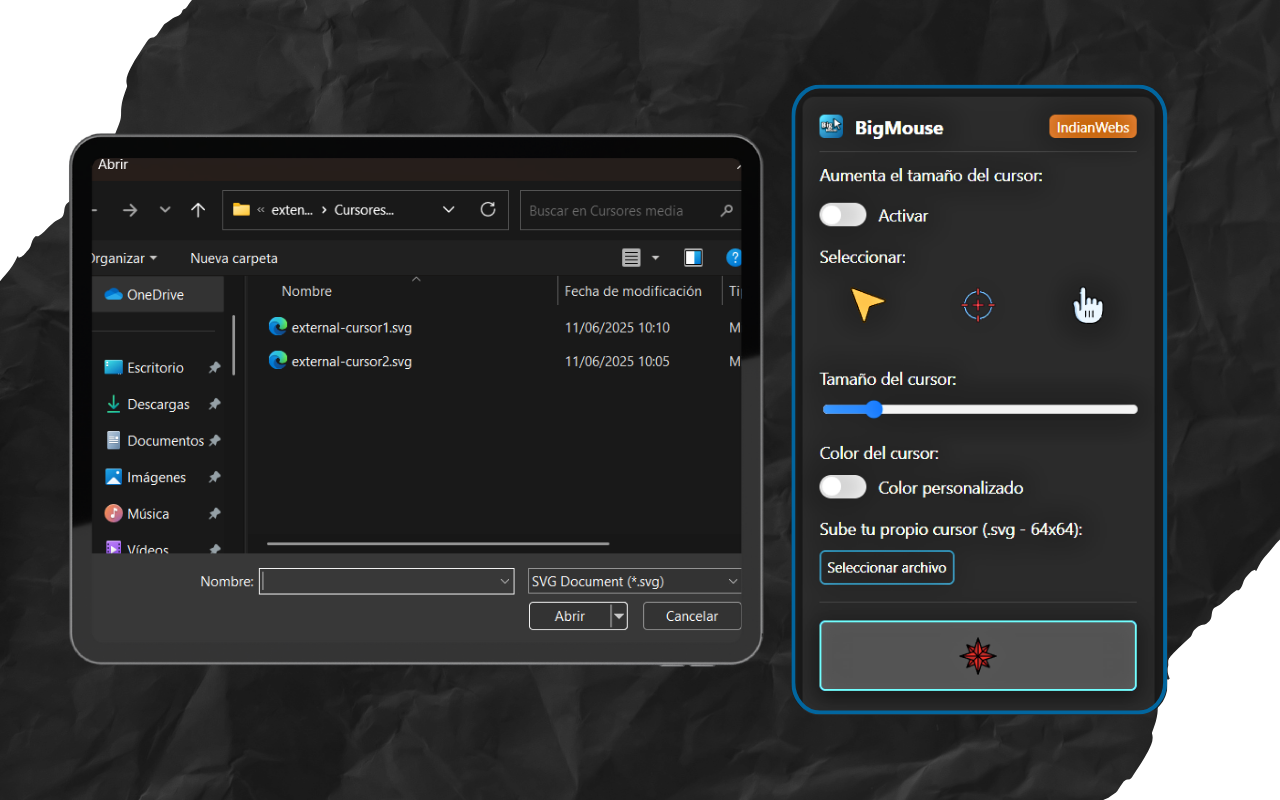Open the Organizar menu

tap(123, 258)
